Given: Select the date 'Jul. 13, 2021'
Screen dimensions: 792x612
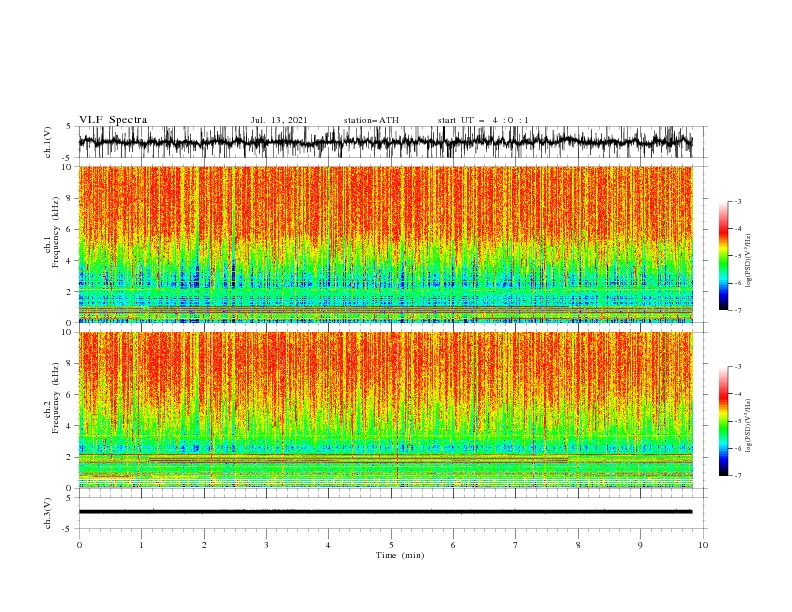Looking at the screenshot, I should (x=279, y=120).
